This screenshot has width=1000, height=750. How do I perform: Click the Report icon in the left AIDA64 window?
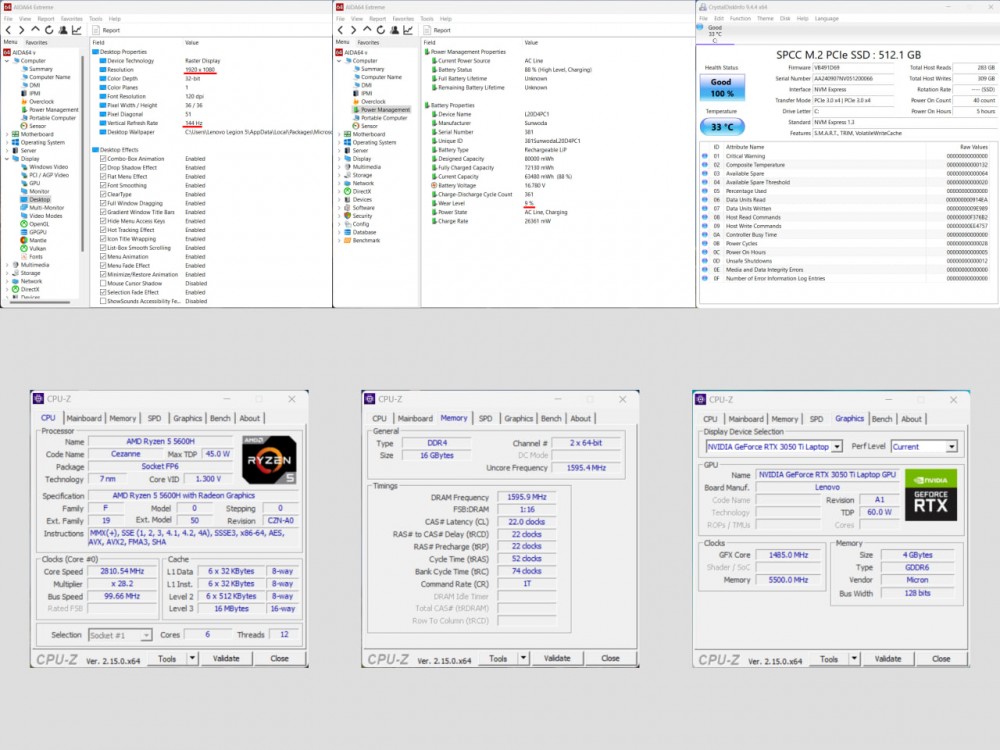97,30
